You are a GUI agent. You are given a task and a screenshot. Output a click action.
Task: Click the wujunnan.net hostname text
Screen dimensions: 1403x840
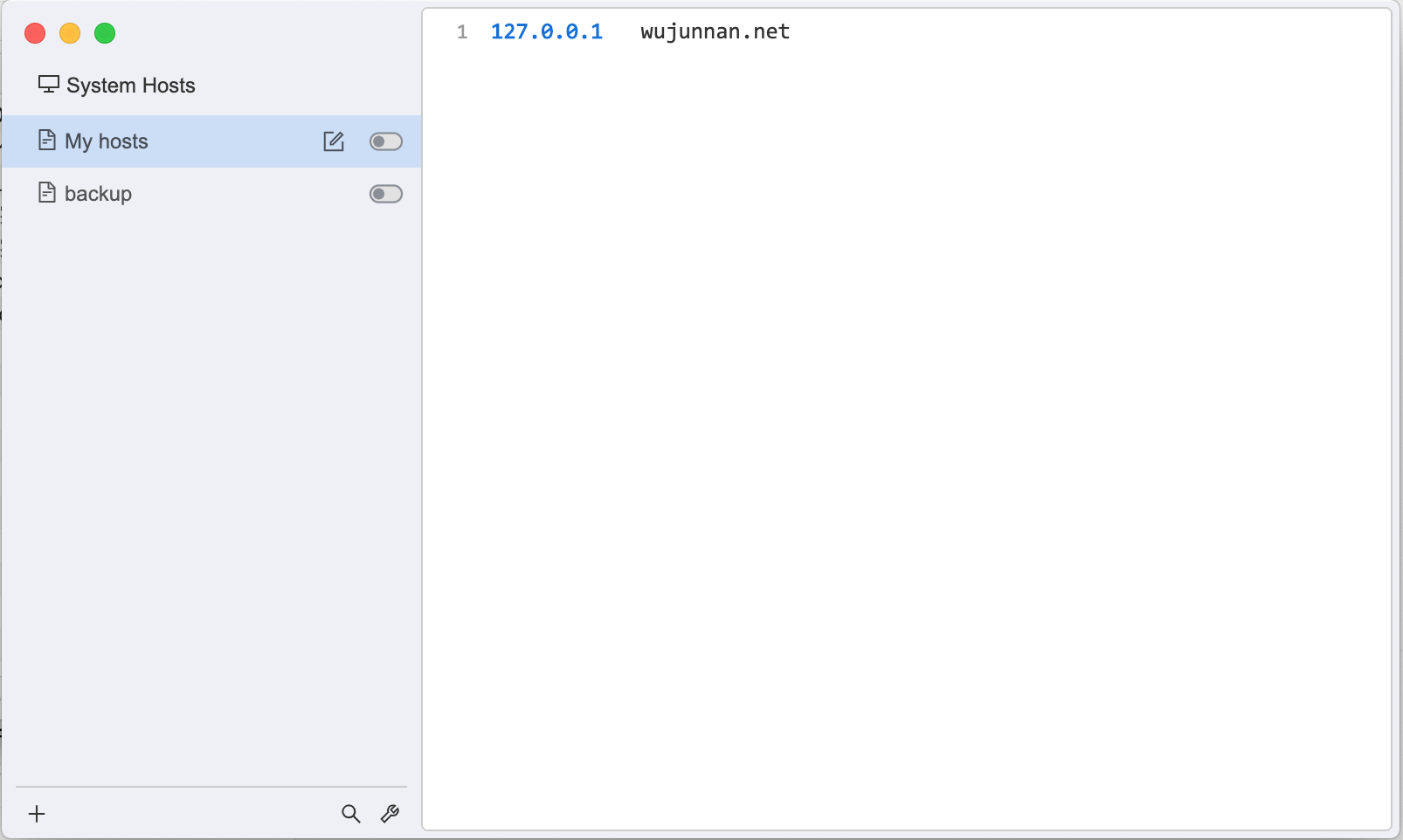point(715,32)
